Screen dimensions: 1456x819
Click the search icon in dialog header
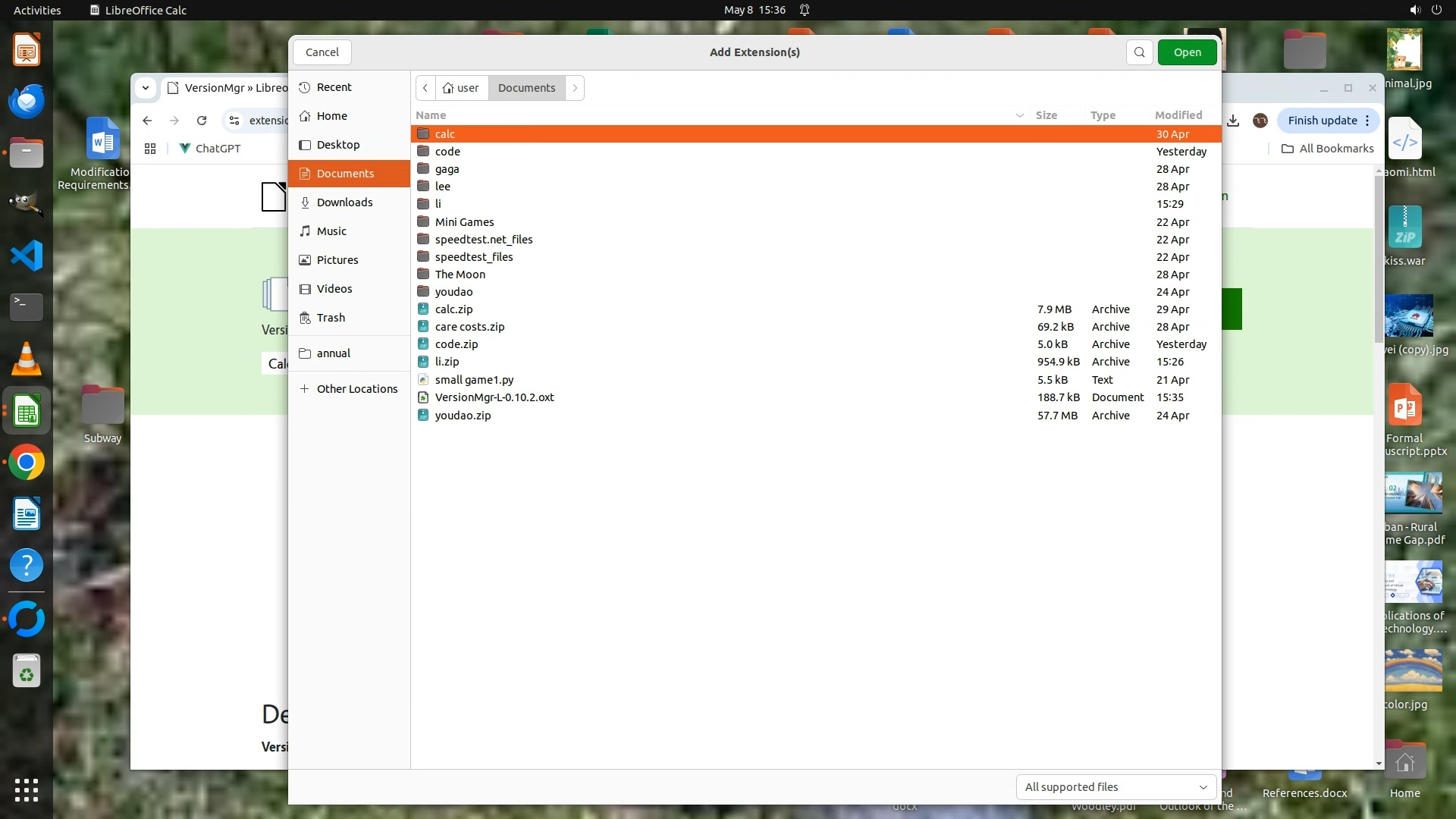pyautogui.click(x=1139, y=52)
